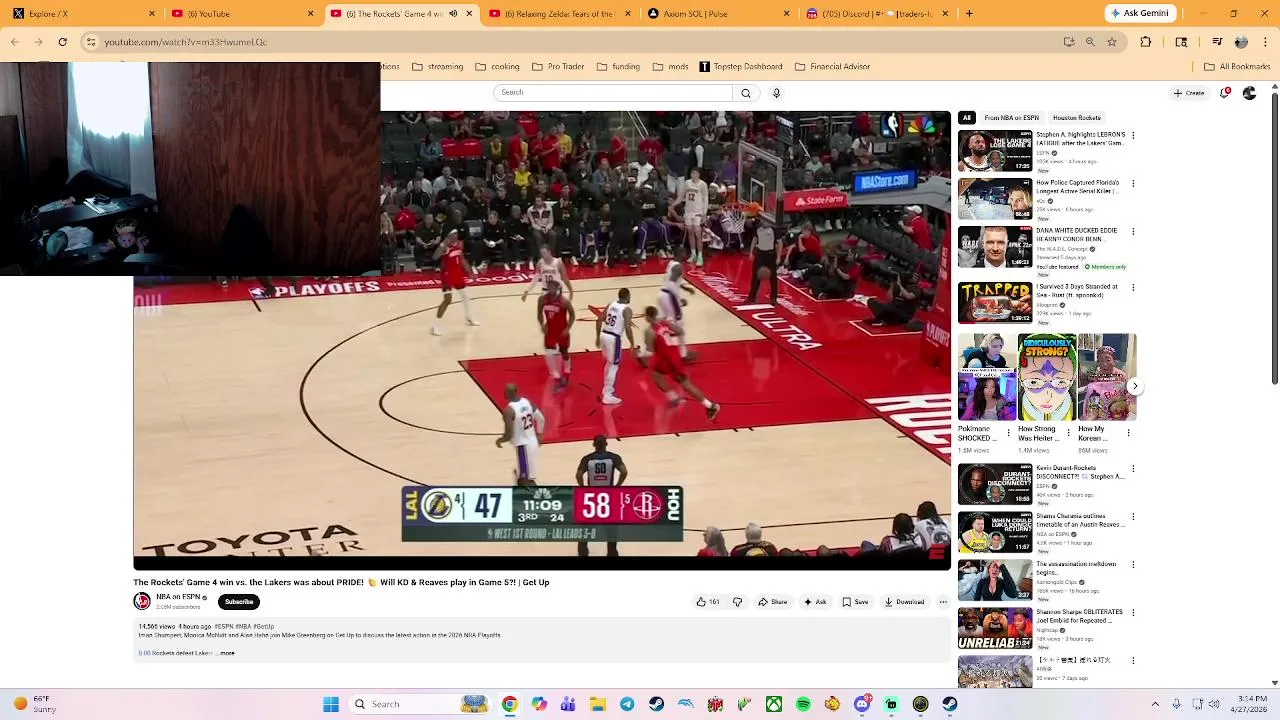The image size is (1280, 720).
Task: Open Chrome media controls icon
Action: [1217, 42]
